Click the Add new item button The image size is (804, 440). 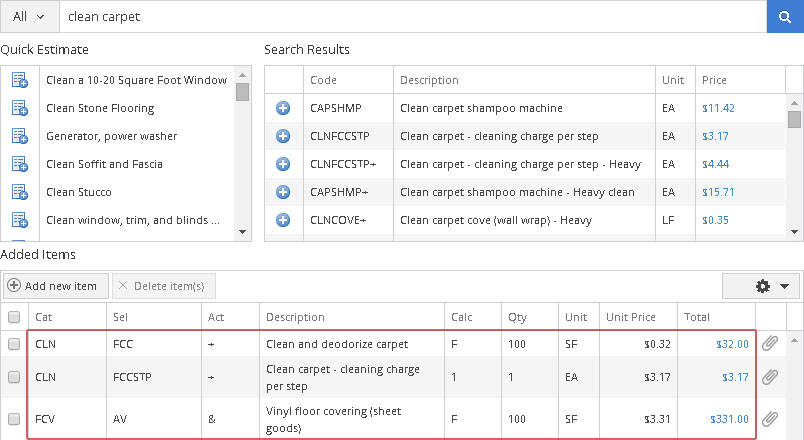tap(55, 286)
